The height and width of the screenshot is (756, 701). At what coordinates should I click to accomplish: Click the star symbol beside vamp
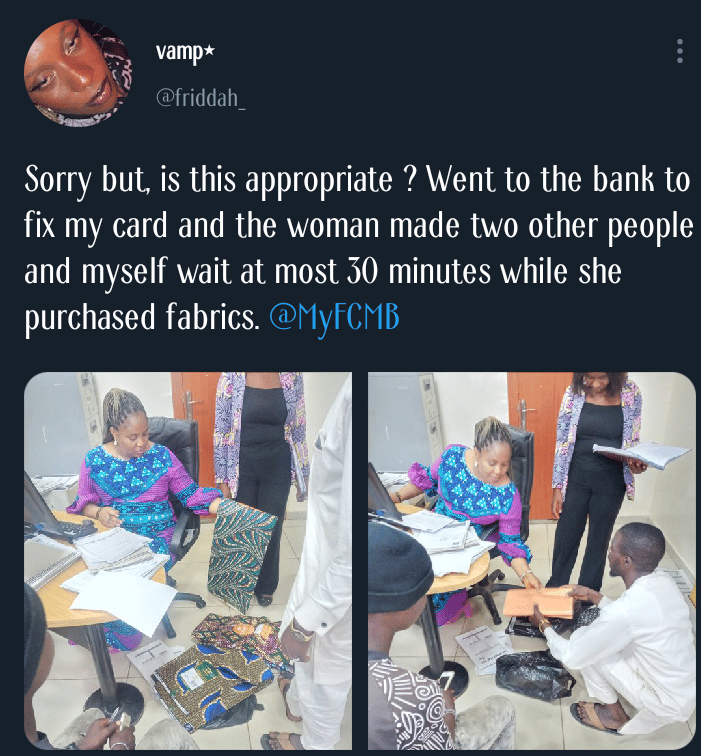208,51
